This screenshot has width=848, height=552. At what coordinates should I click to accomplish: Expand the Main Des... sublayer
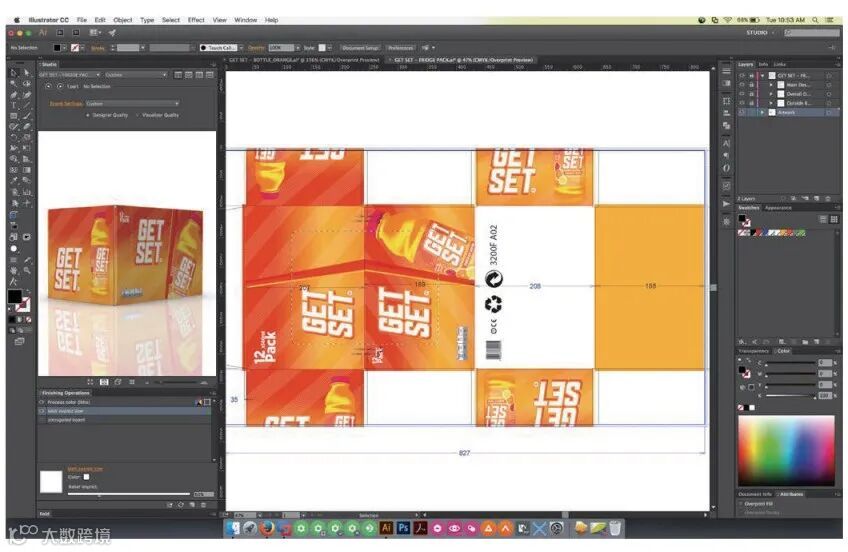click(771, 85)
